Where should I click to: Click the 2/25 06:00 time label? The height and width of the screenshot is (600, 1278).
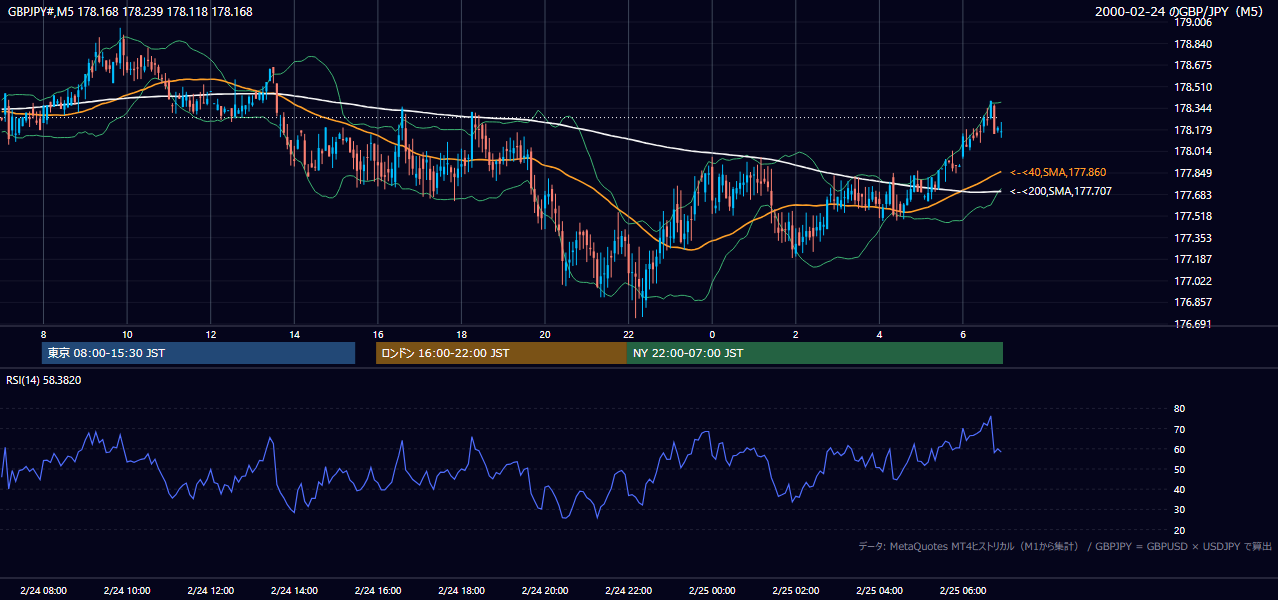point(963,590)
